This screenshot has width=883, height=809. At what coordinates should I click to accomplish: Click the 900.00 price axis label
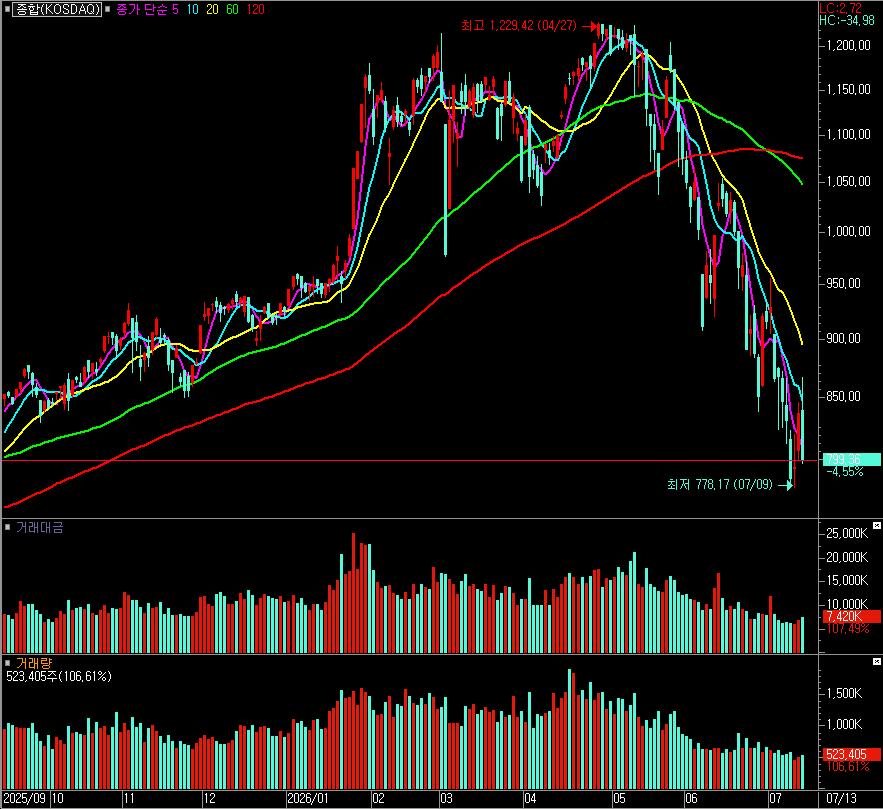pos(844,338)
